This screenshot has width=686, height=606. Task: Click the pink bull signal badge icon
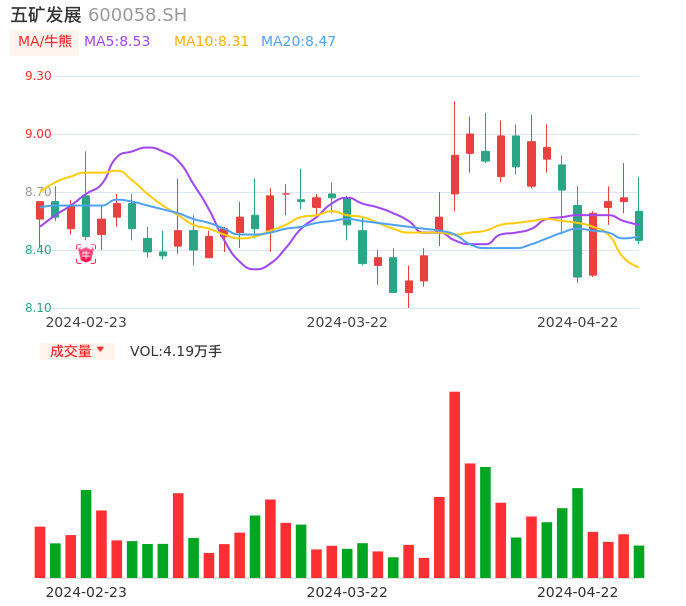coord(86,254)
